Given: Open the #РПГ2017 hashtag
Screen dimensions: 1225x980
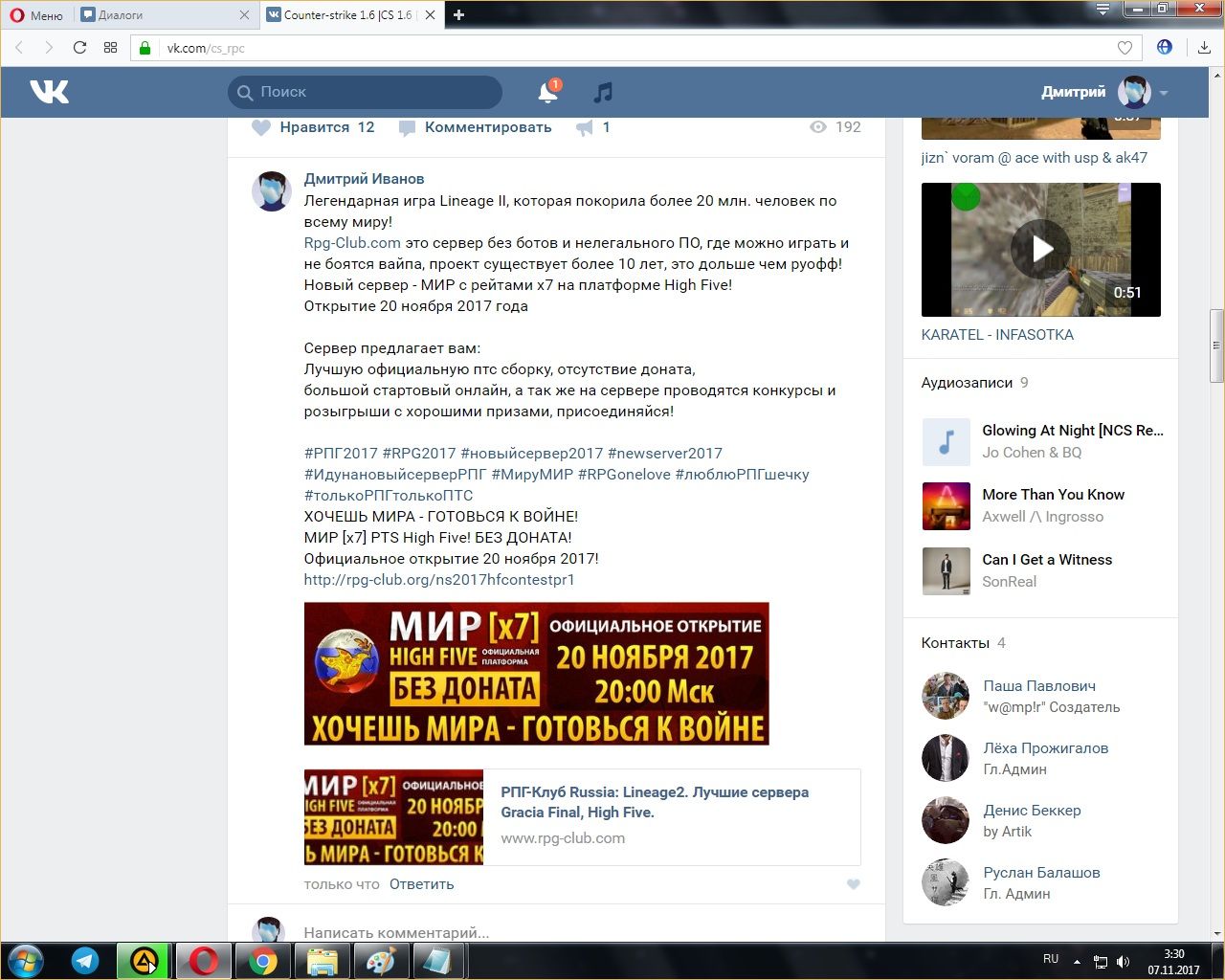Looking at the screenshot, I should click(341, 454).
